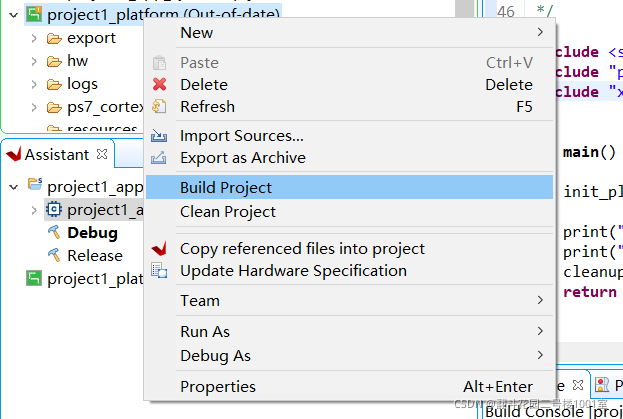
Task: Collapse project1_app in Assistant view
Action: tap(14, 187)
